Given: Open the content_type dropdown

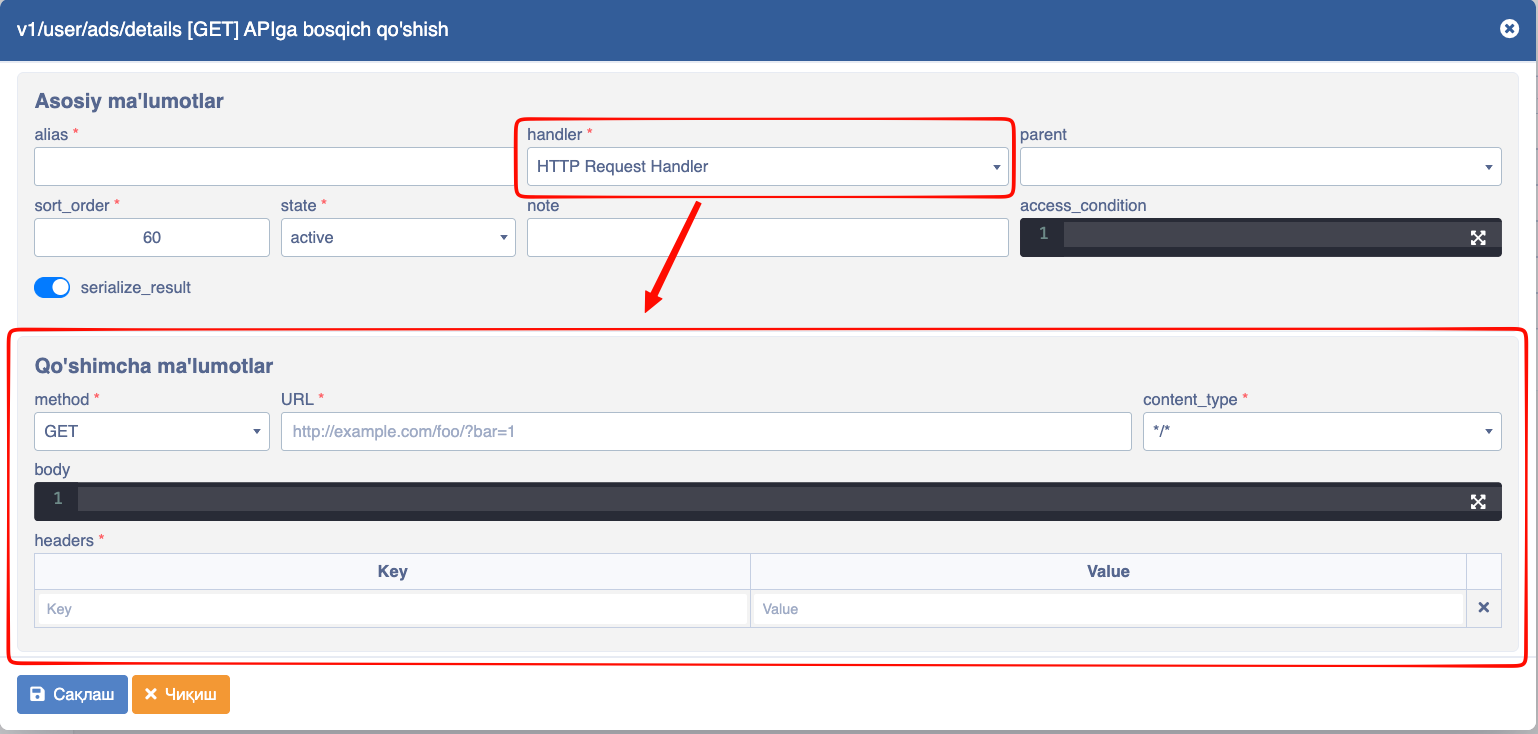Looking at the screenshot, I should coord(1322,431).
